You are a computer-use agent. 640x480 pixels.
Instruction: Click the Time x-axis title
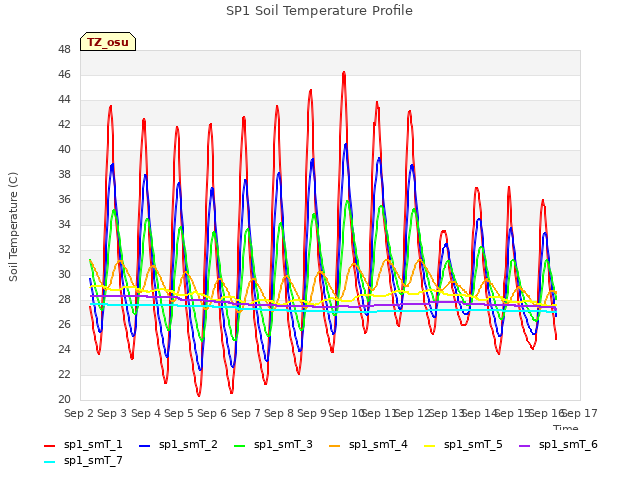point(566,427)
